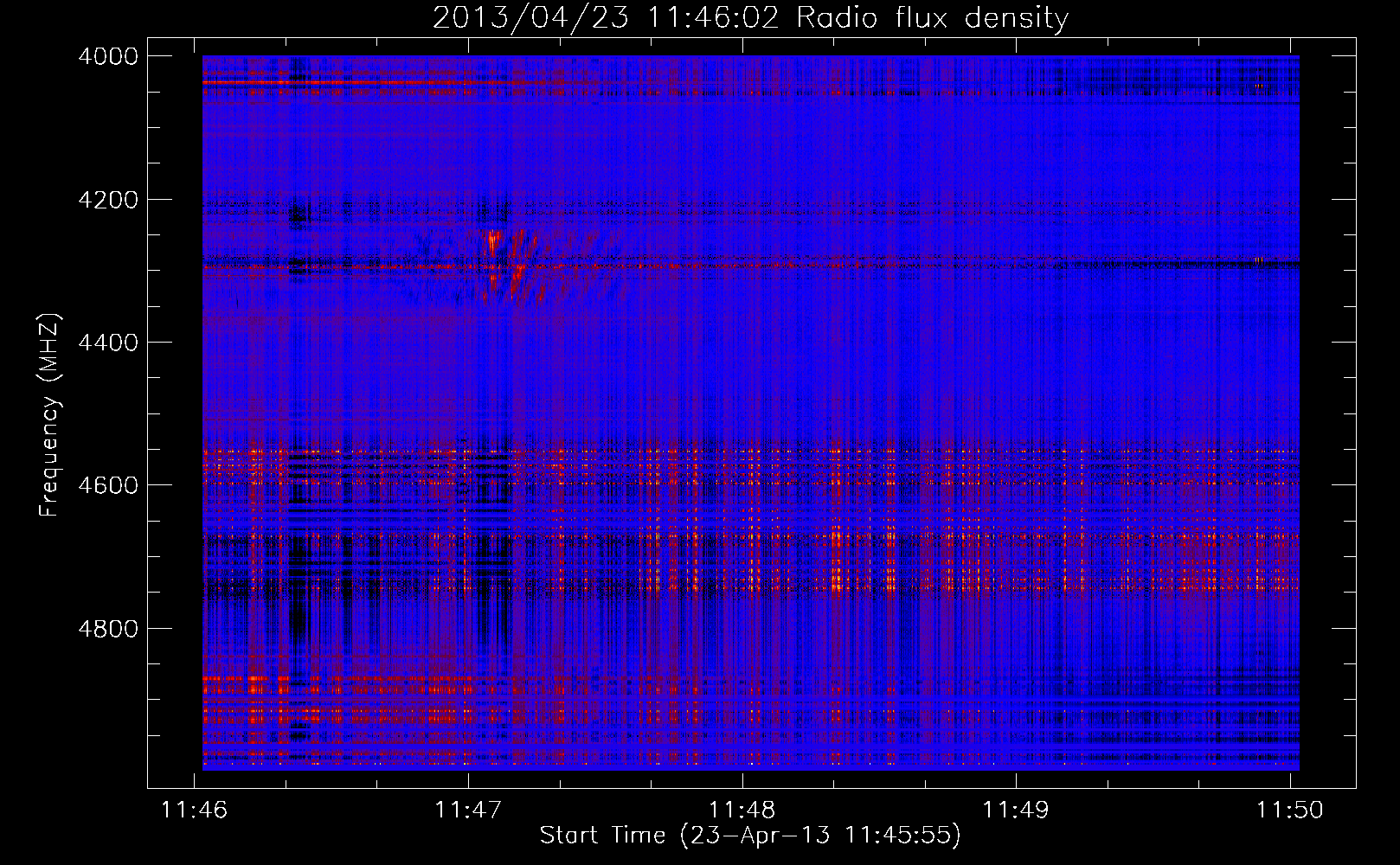
Task: Click the 11:48 time axis label
Action: (x=742, y=811)
